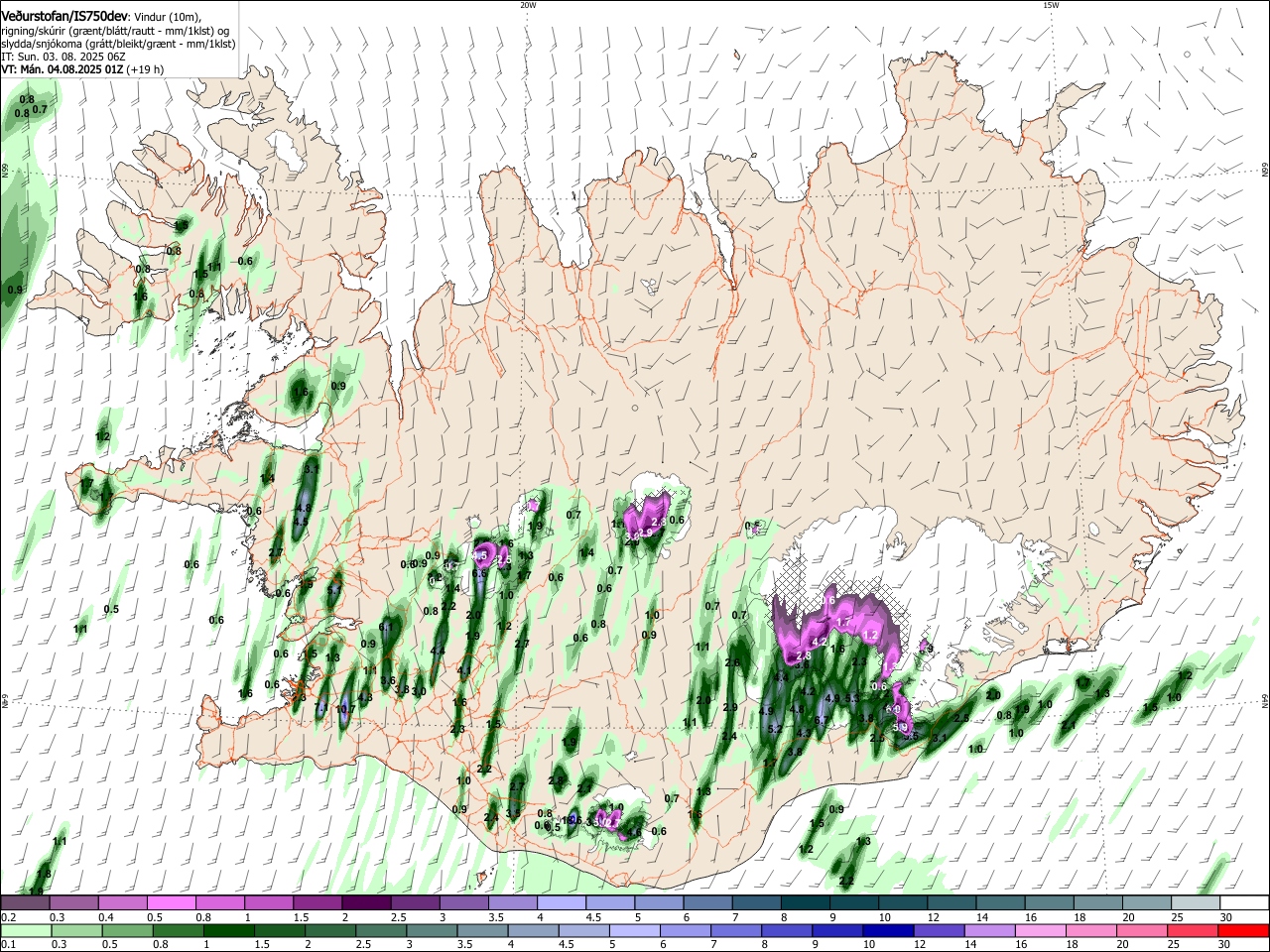Click the 5.1 precipitation value on the map
Viewport: 1270px width, 952px height.
coord(333,590)
